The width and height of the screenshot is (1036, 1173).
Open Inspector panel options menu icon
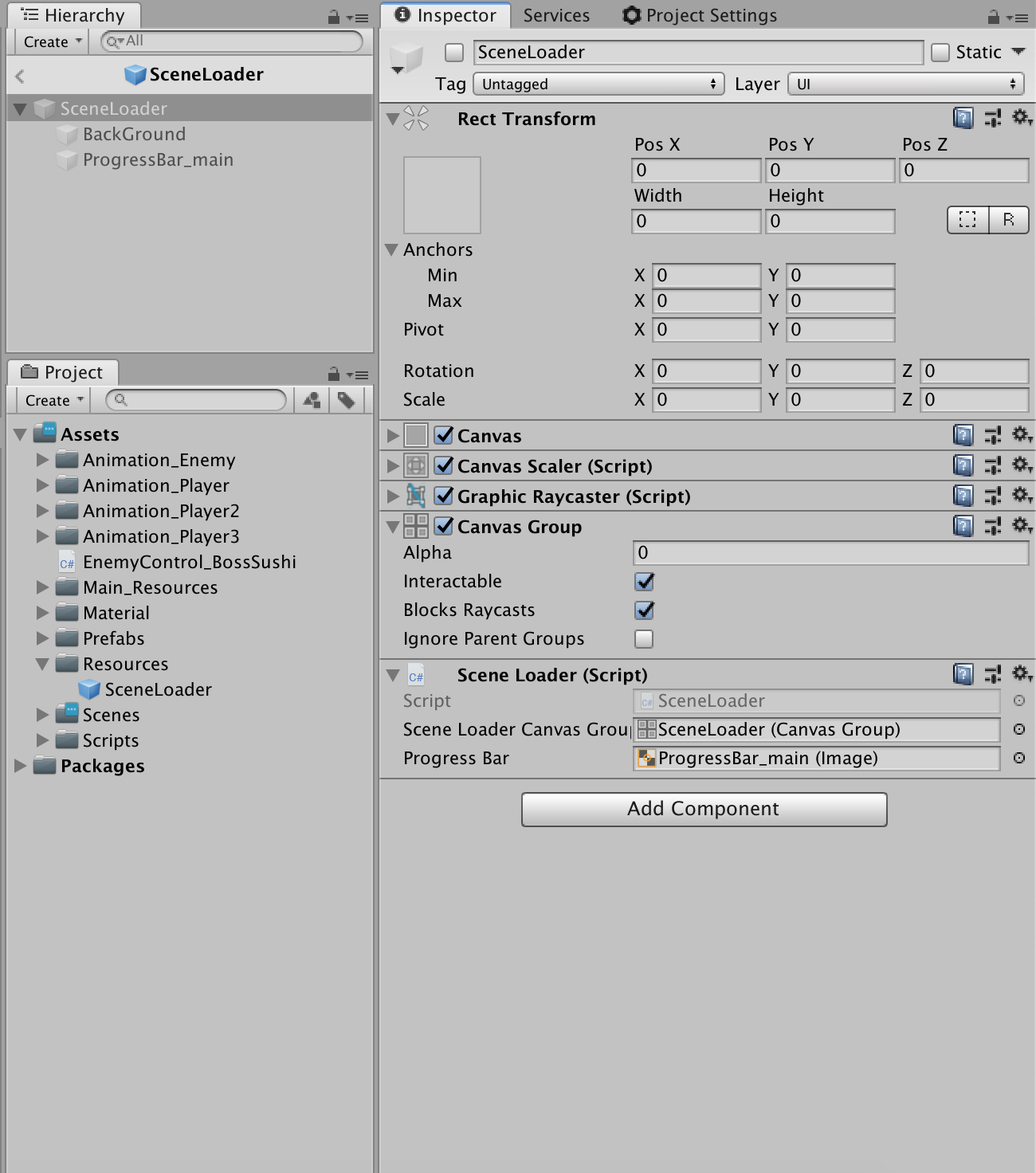[x=1018, y=18]
